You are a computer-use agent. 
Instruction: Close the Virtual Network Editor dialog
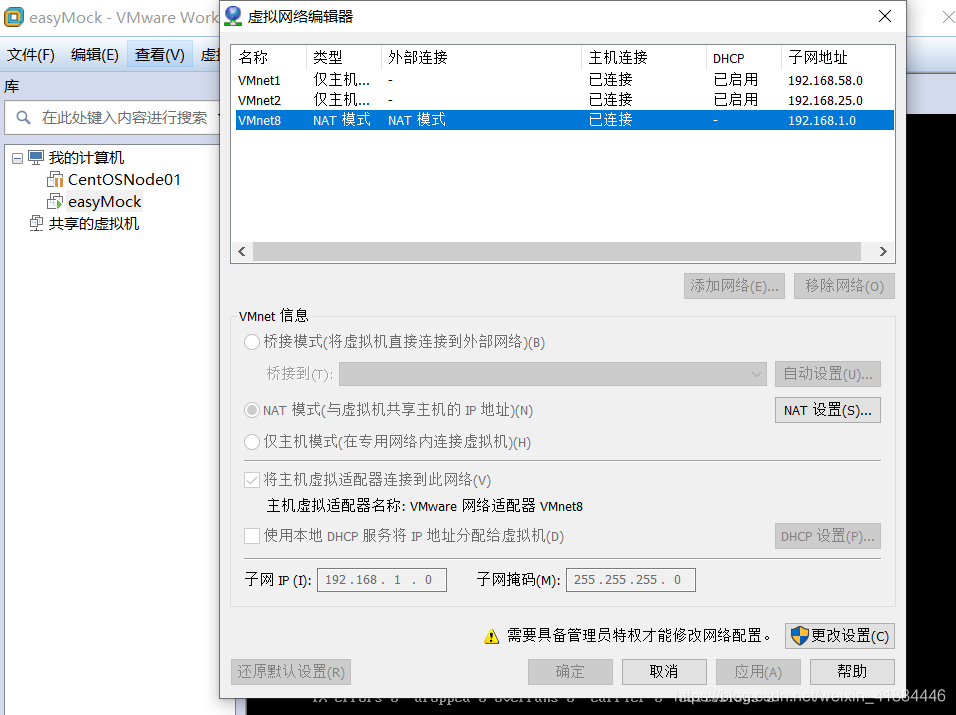click(x=885, y=16)
